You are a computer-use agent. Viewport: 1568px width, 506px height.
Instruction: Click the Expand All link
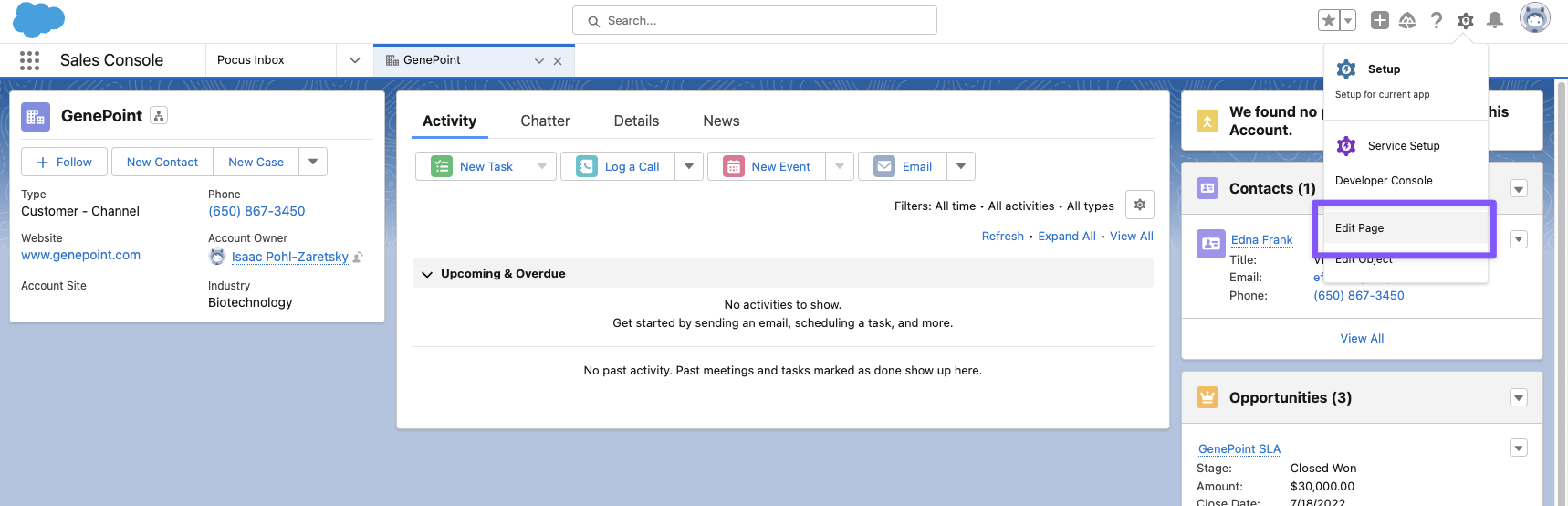(x=1067, y=237)
